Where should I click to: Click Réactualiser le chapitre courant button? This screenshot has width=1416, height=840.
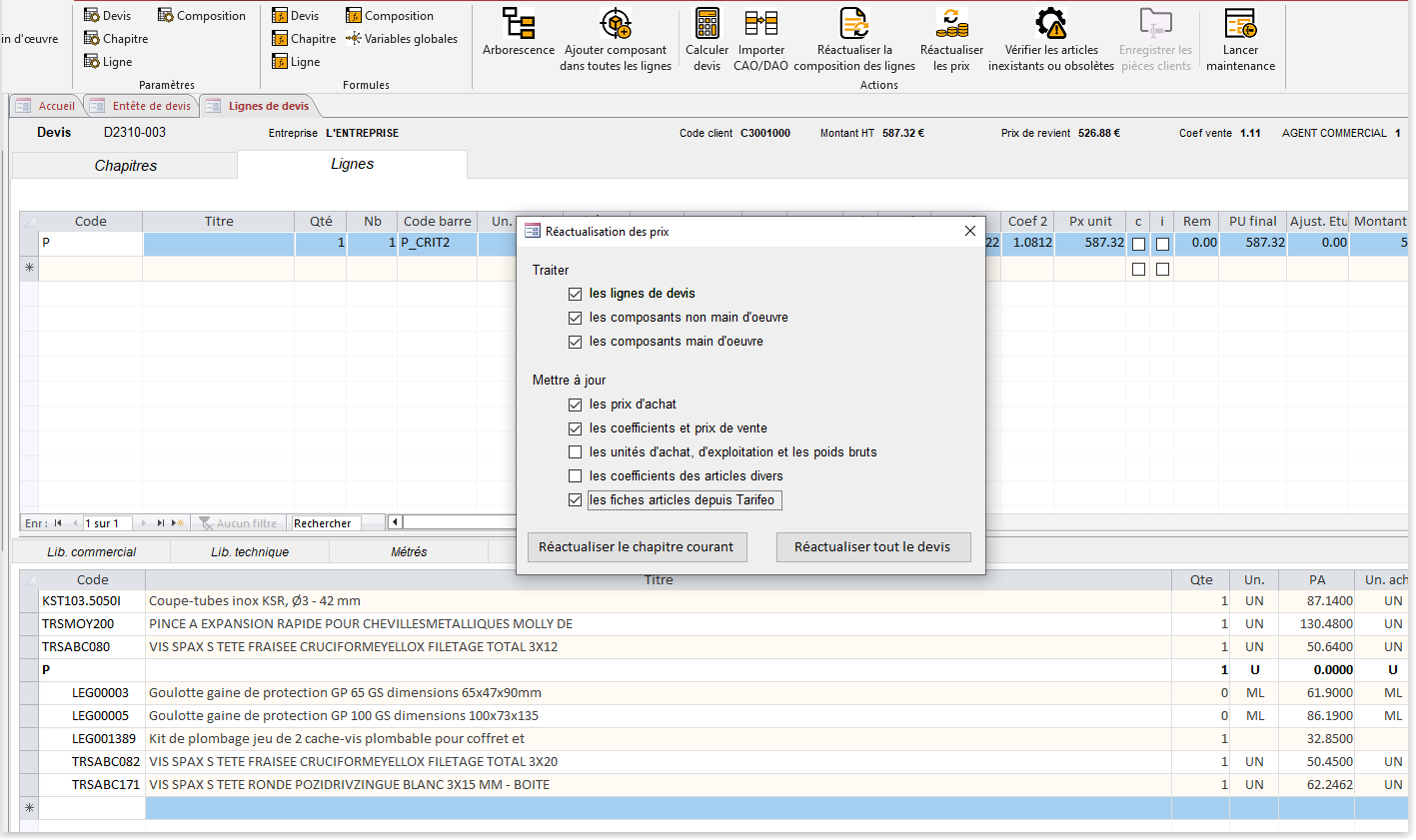[x=637, y=547]
